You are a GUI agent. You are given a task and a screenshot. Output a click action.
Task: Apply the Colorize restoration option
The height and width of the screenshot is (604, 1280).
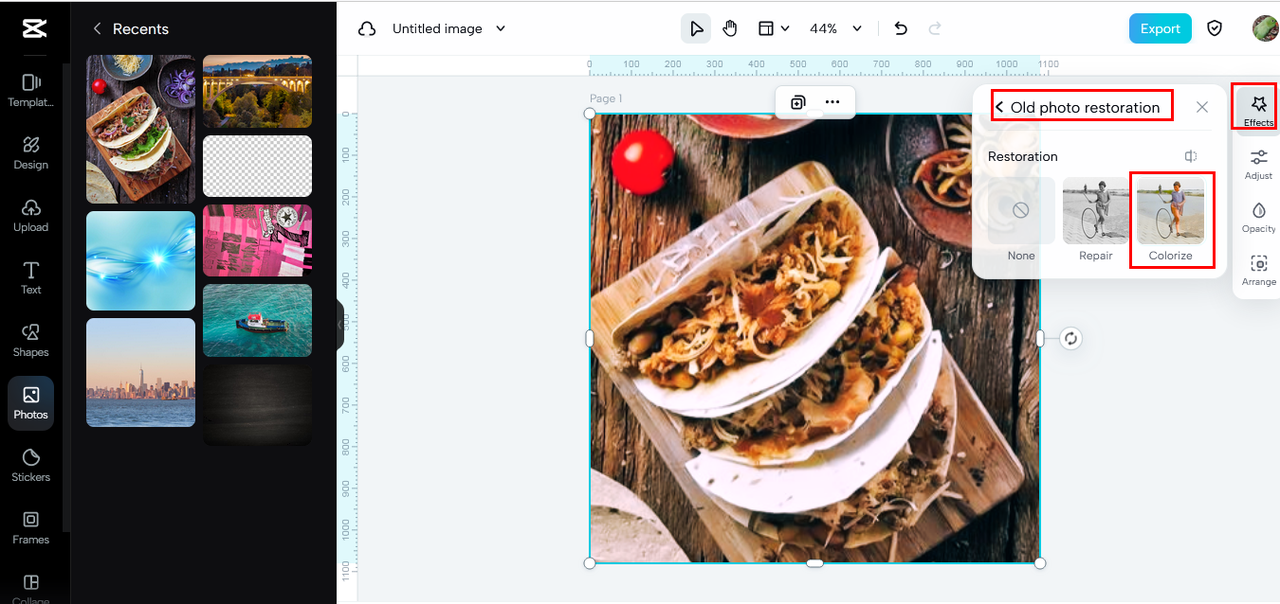pyautogui.click(x=1171, y=219)
